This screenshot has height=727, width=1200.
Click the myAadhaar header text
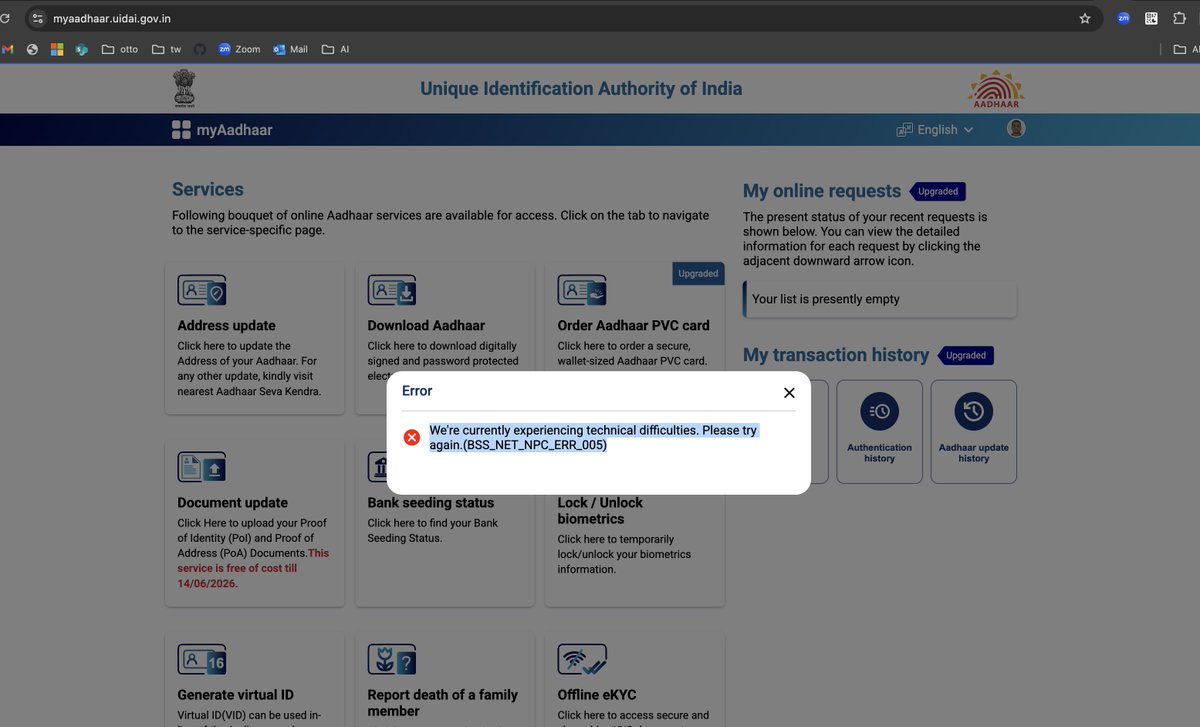click(234, 129)
